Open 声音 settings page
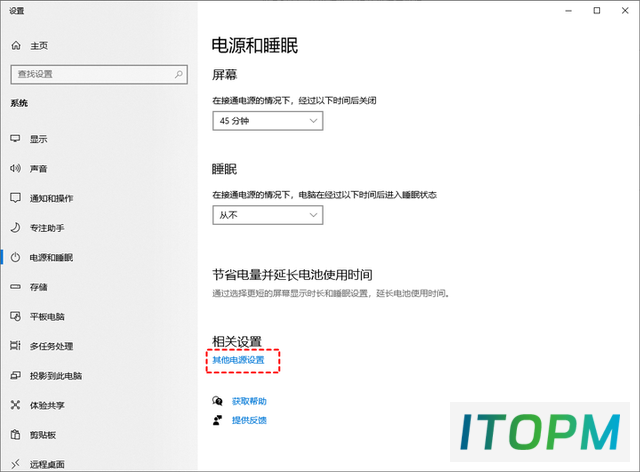 pos(38,169)
